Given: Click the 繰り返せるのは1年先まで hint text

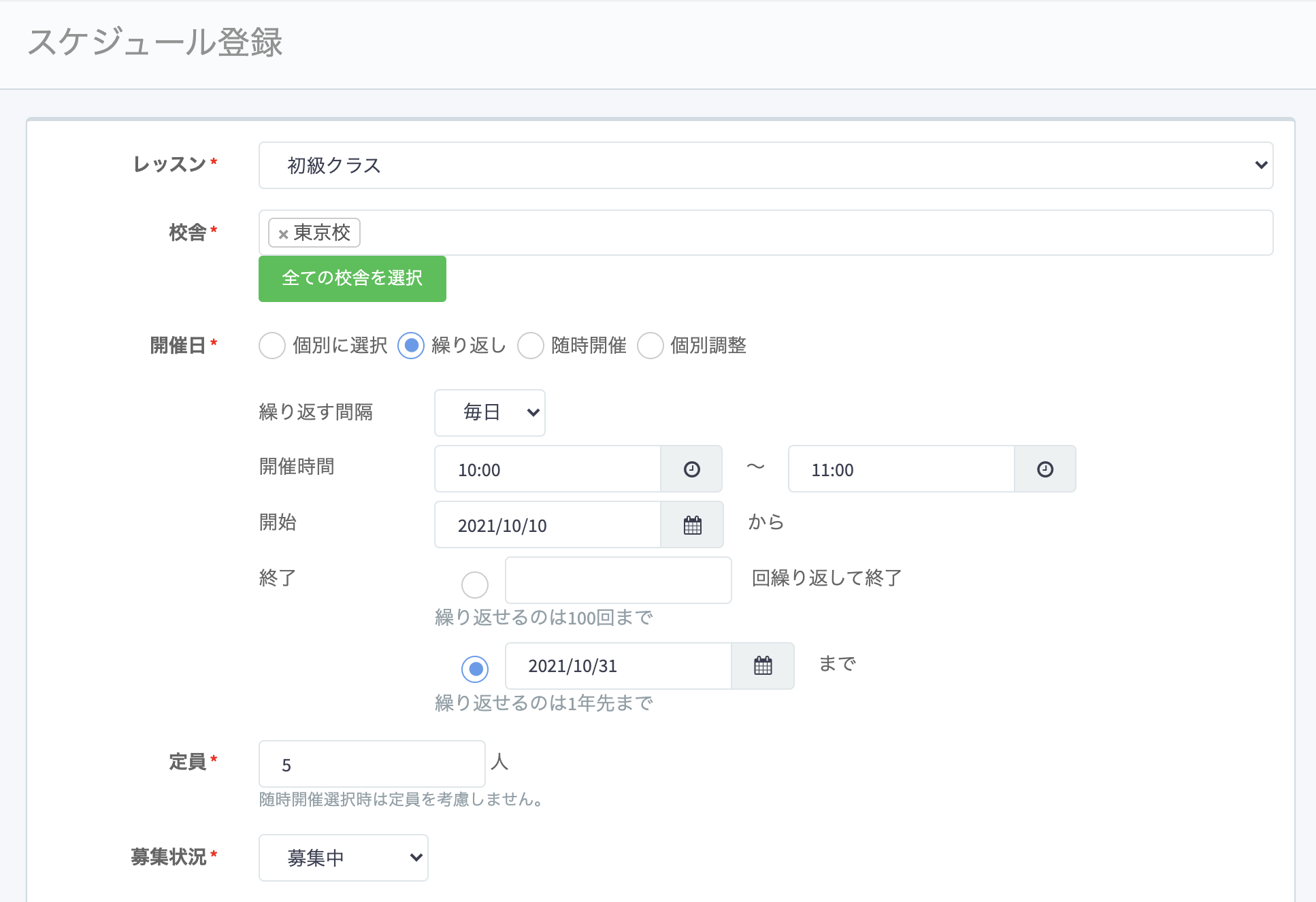Looking at the screenshot, I should [544, 703].
